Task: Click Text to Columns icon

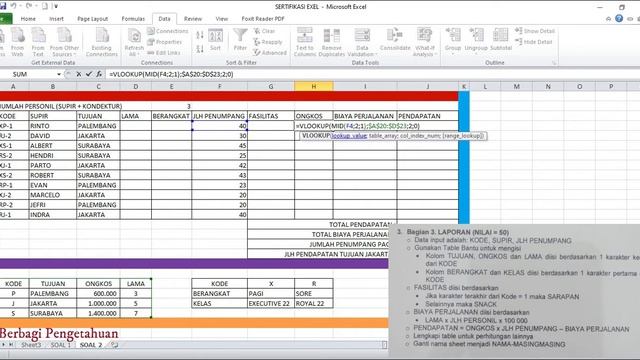Action: point(304,42)
